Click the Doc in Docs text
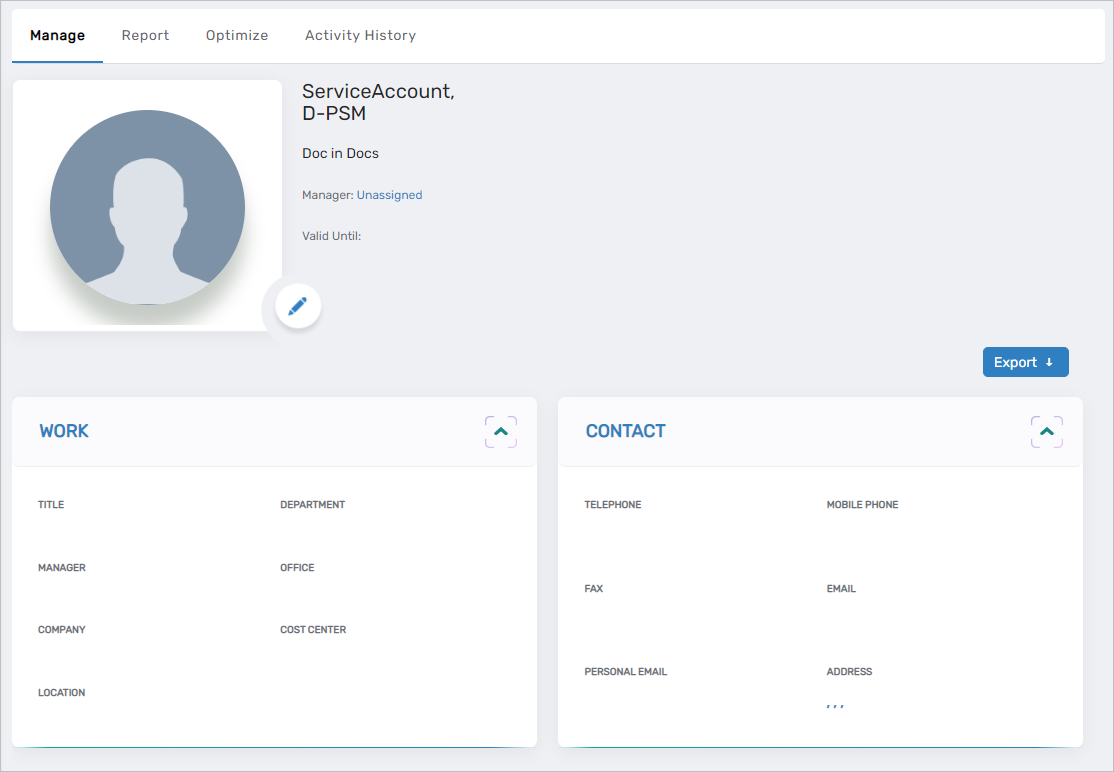 point(340,154)
